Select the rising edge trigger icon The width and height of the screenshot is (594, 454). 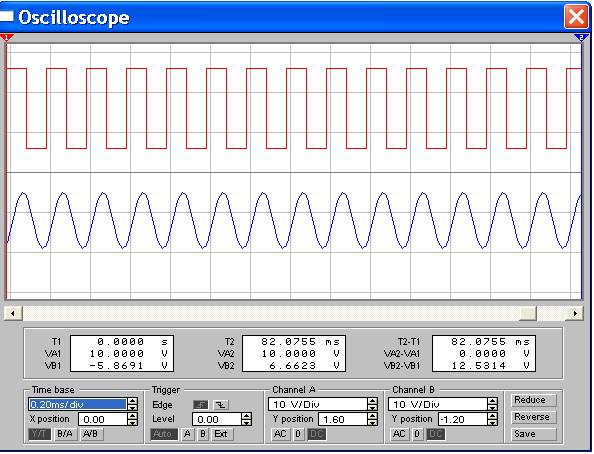pyautogui.click(x=200, y=405)
